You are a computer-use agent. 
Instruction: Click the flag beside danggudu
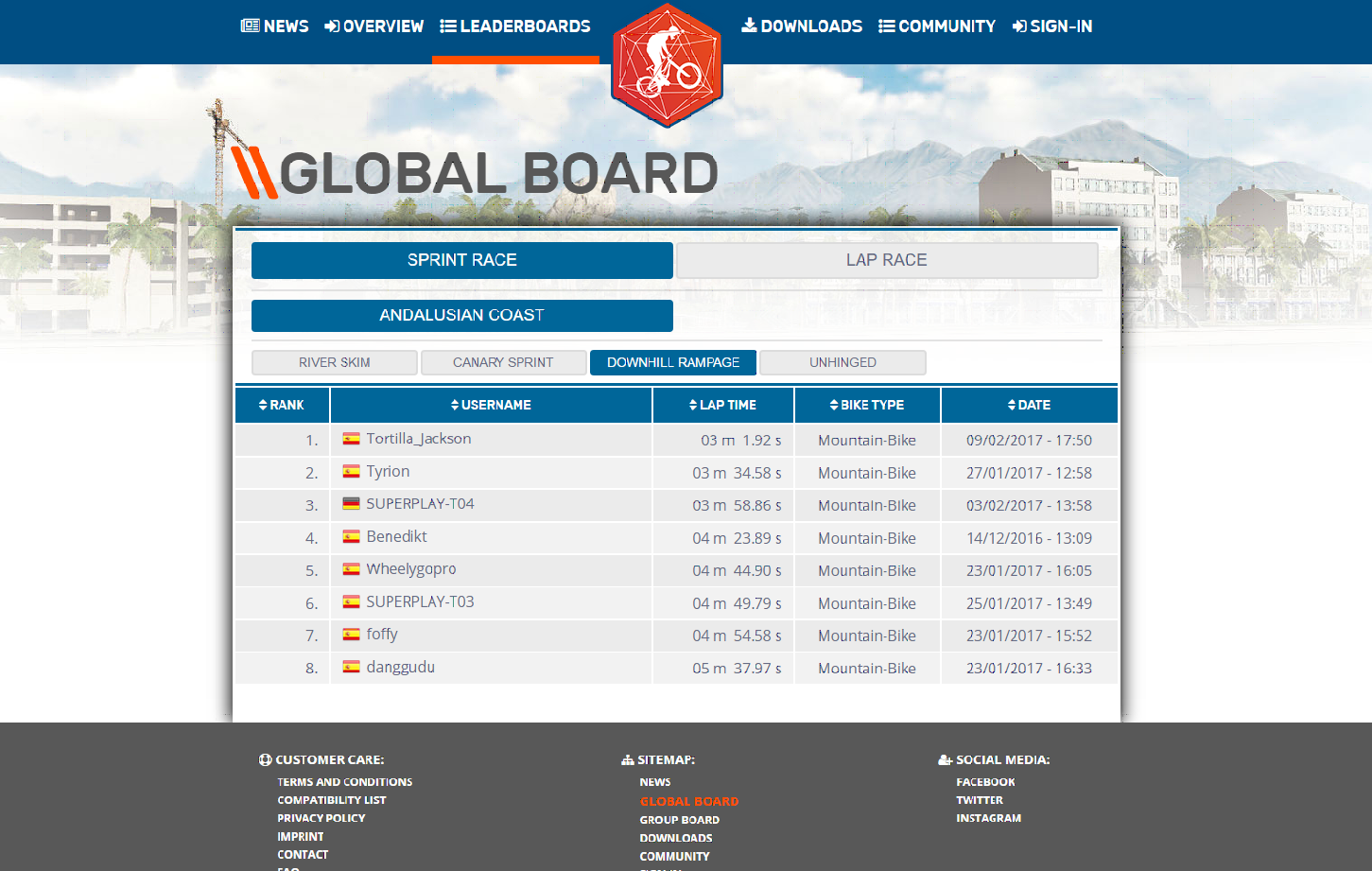pos(351,667)
